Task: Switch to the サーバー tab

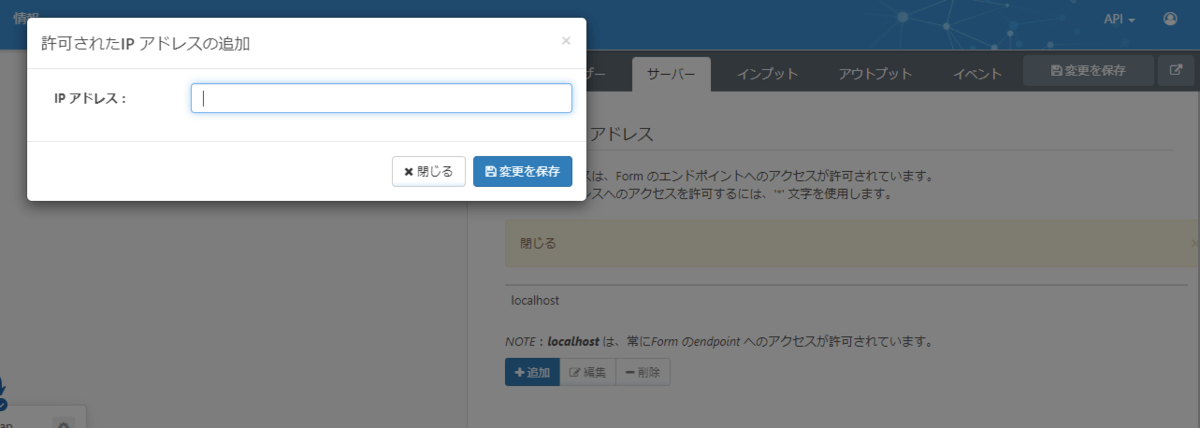Action: pos(671,73)
